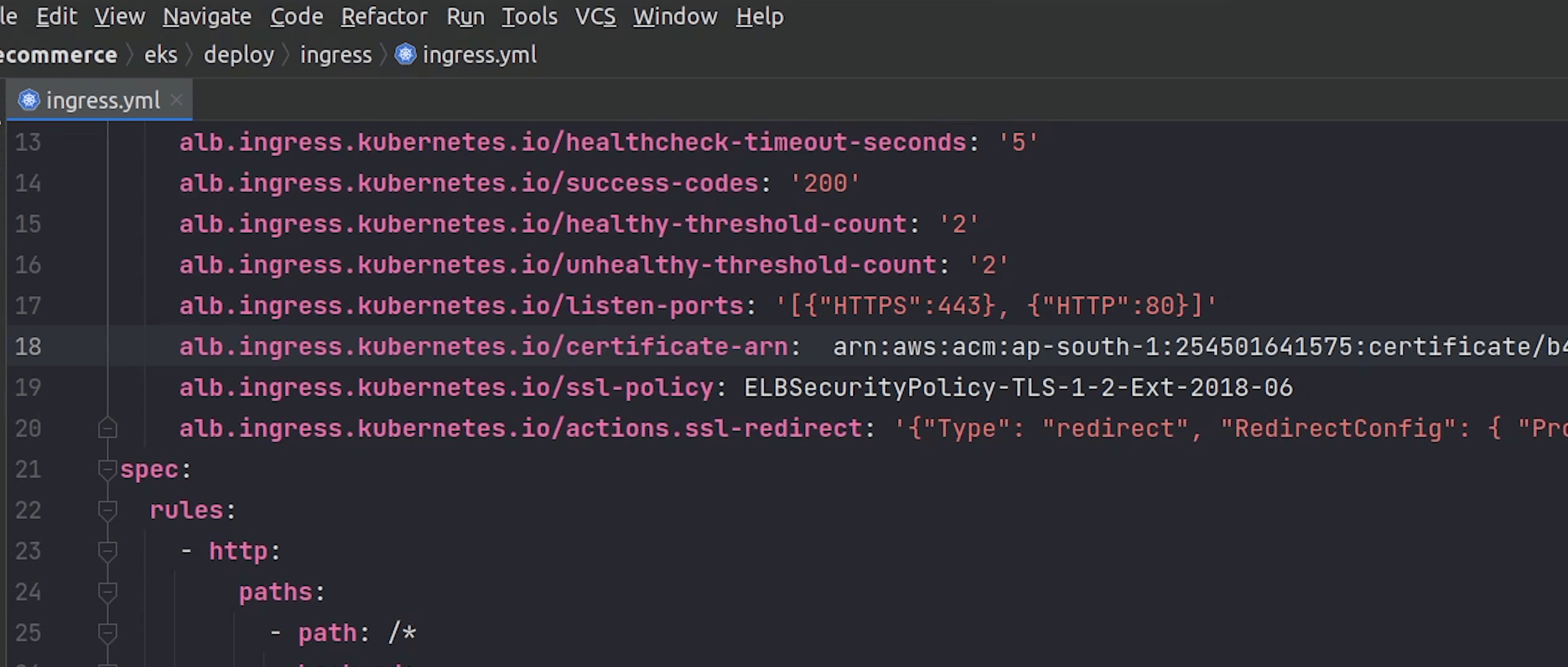This screenshot has width=1568, height=667.
Task: Open the Tools menu
Action: click(529, 17)
